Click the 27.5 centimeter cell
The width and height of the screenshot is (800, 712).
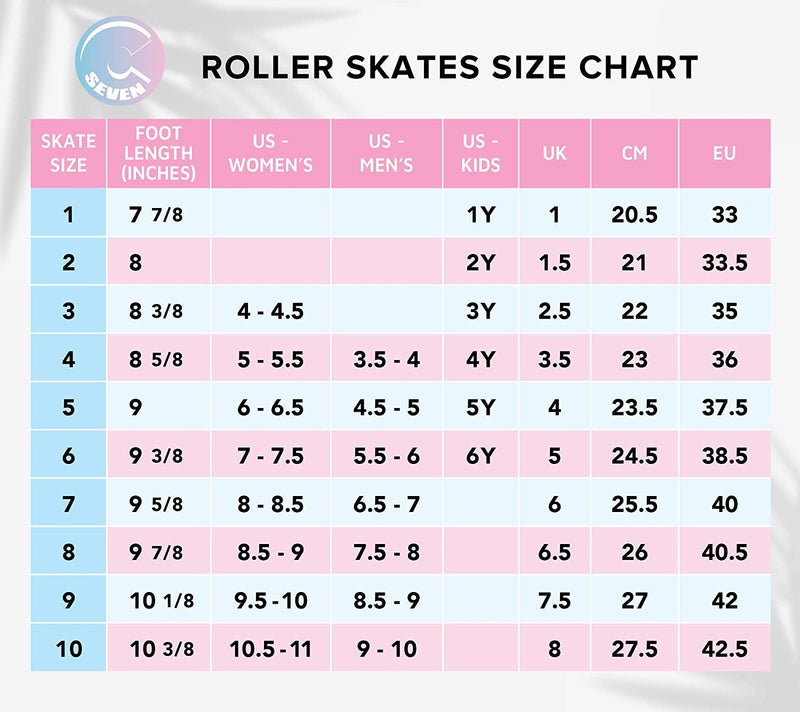tap(634, 649)
